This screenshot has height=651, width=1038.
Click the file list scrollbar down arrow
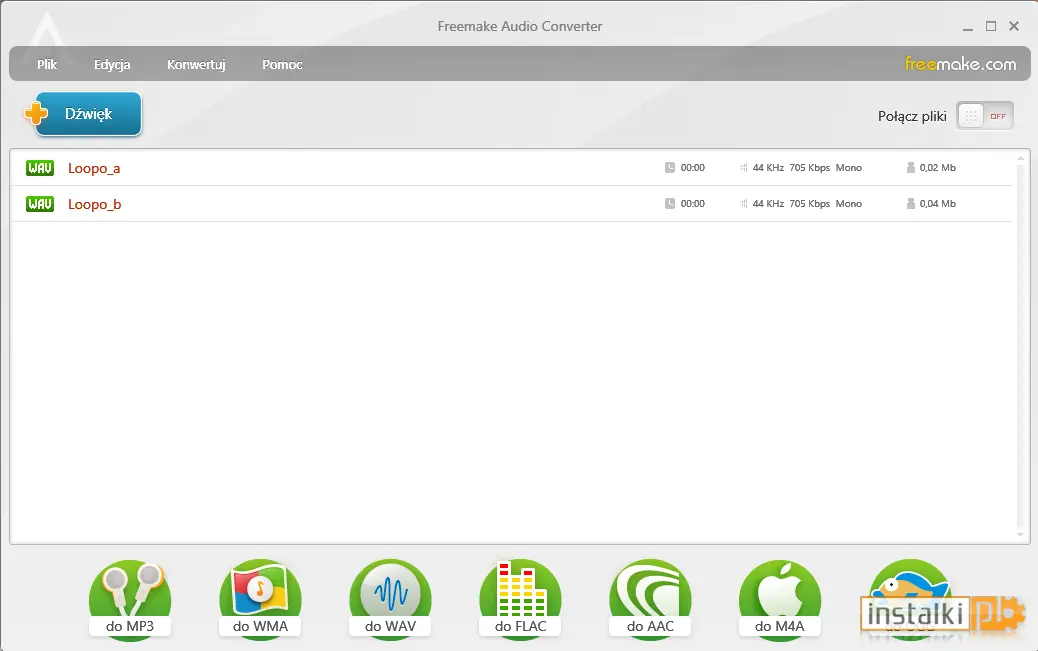1020,534
